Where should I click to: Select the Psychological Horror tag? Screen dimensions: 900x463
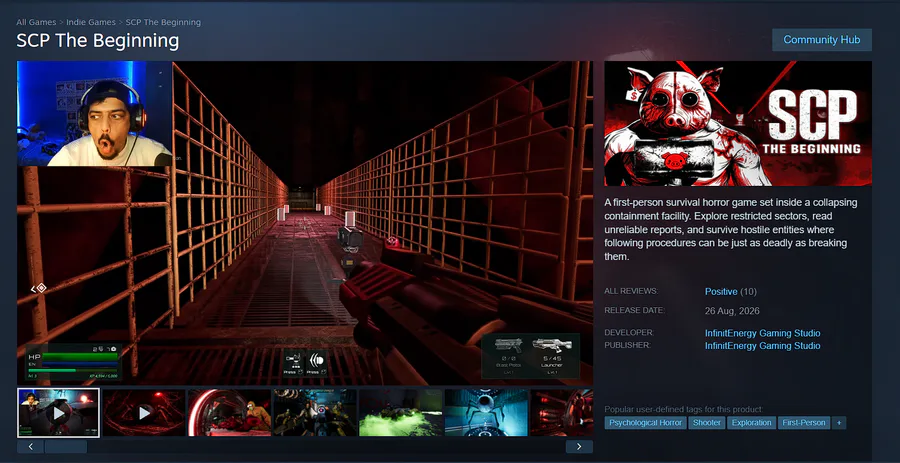[x=645, y=423]
